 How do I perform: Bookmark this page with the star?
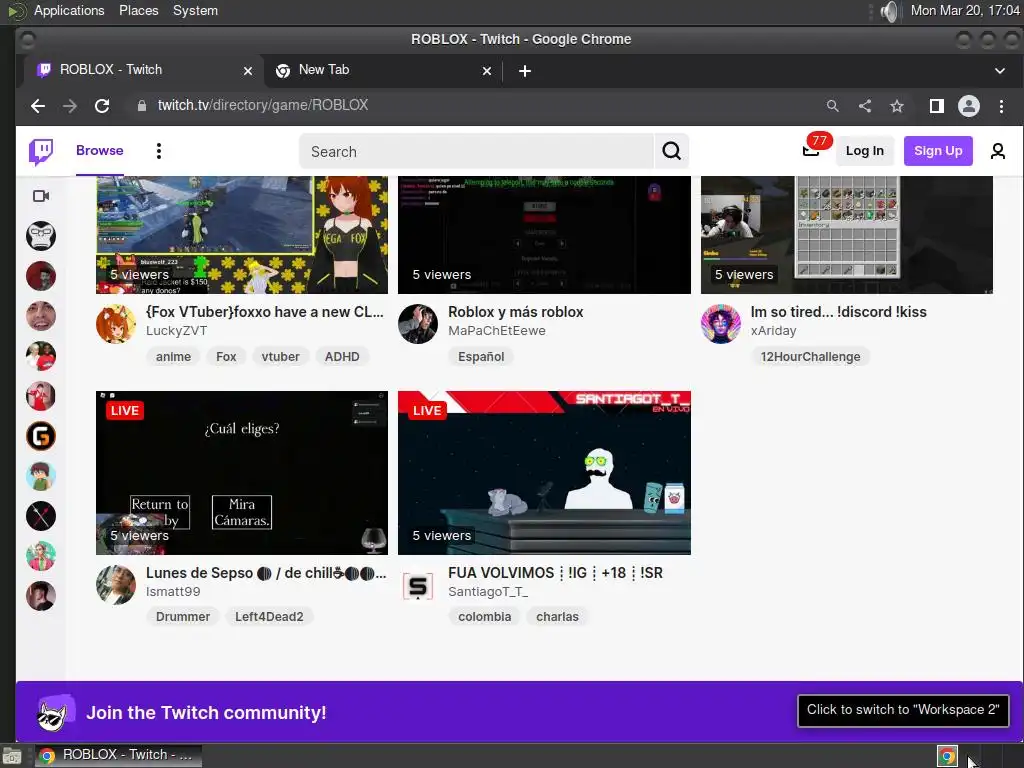tap(897, 106)
